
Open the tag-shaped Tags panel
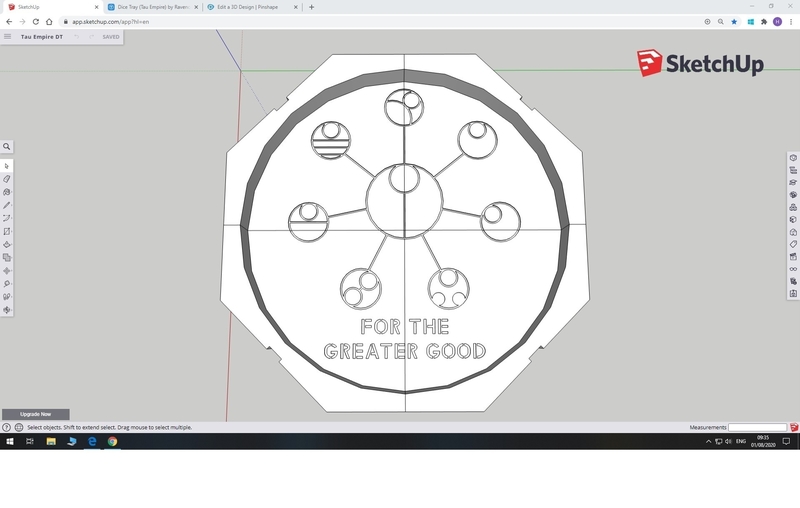793,244
